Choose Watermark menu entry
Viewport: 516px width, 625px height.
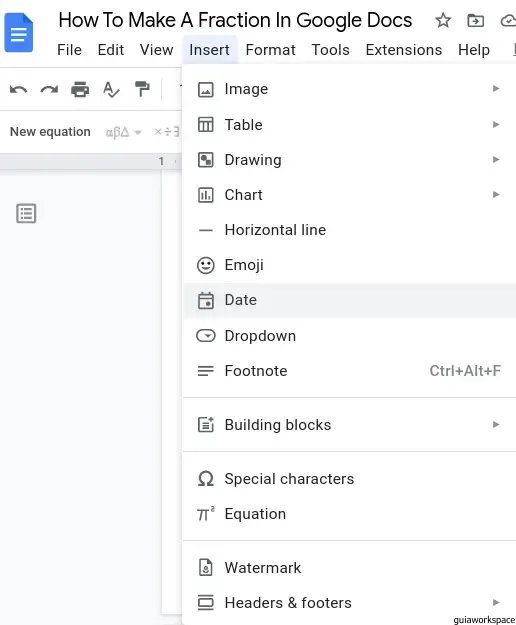click(x=349, y=568)
